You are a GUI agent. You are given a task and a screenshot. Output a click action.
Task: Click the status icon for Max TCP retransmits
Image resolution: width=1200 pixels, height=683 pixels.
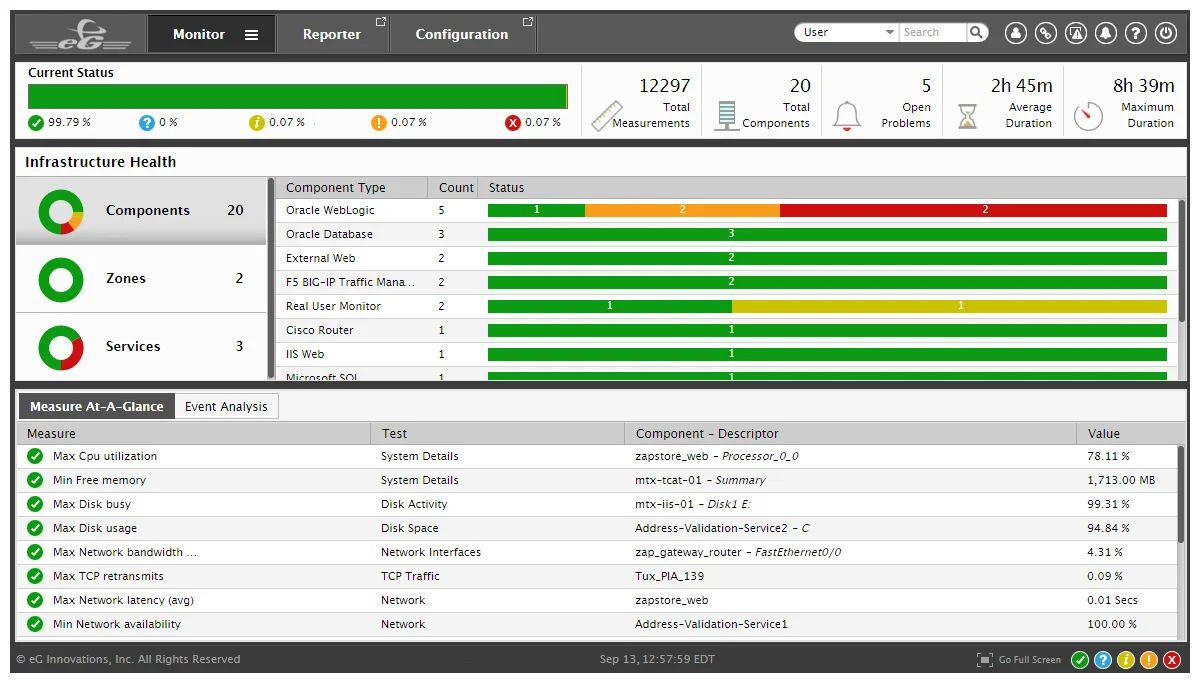coord(35,576)
